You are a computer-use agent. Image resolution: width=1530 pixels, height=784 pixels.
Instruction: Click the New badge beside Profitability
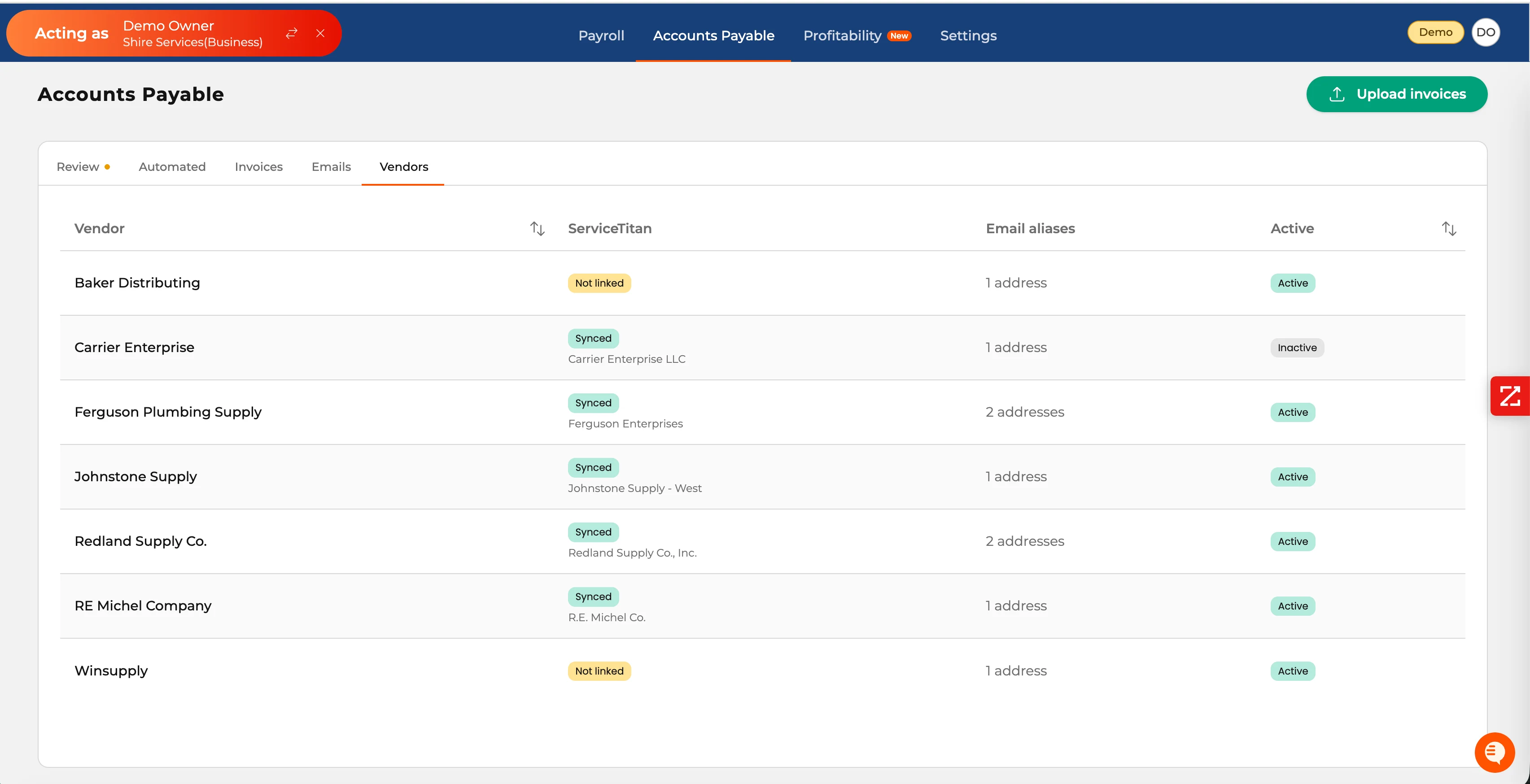899,36
